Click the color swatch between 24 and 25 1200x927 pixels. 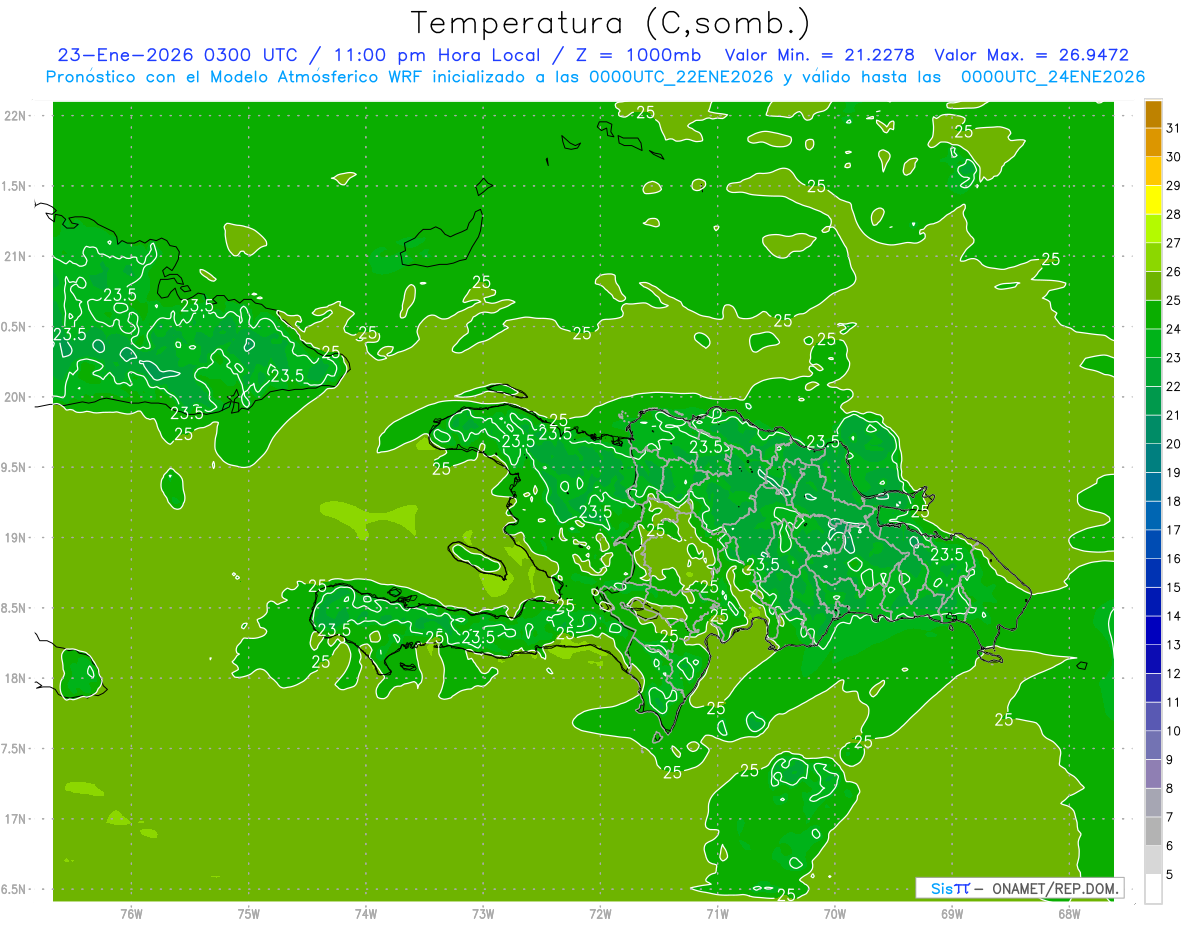click(1153, 315)
